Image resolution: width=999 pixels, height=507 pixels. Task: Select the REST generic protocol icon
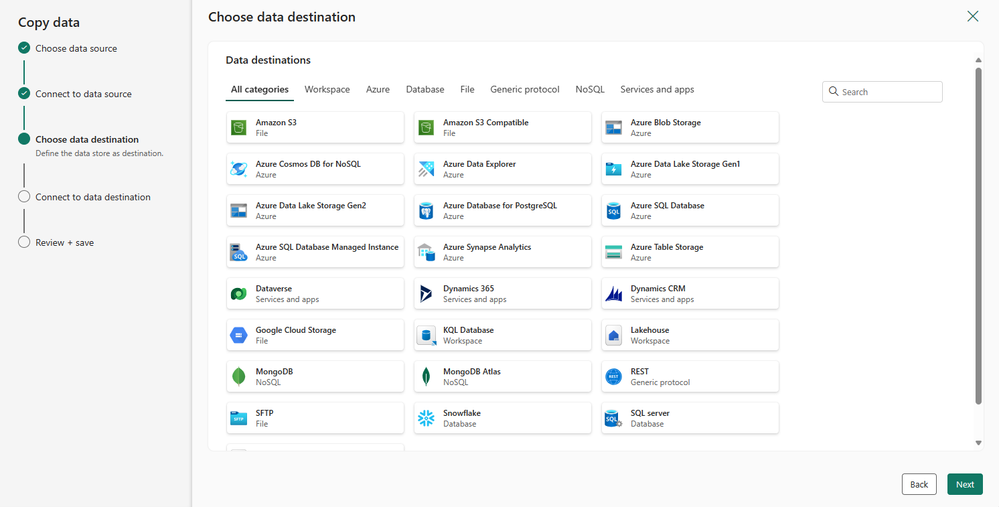click(x=614, y=377)
